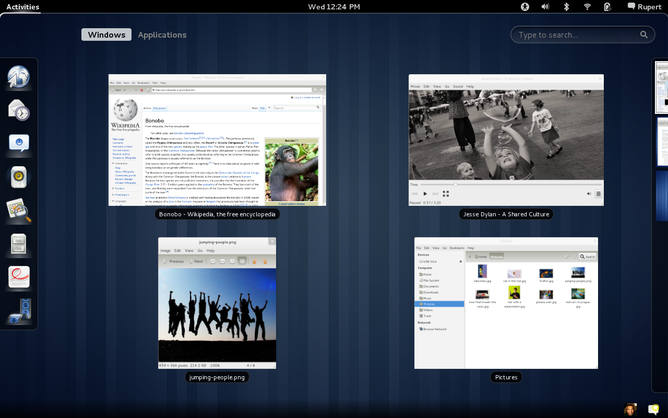
Task: Click the battery power indicator
Action: 607,6
